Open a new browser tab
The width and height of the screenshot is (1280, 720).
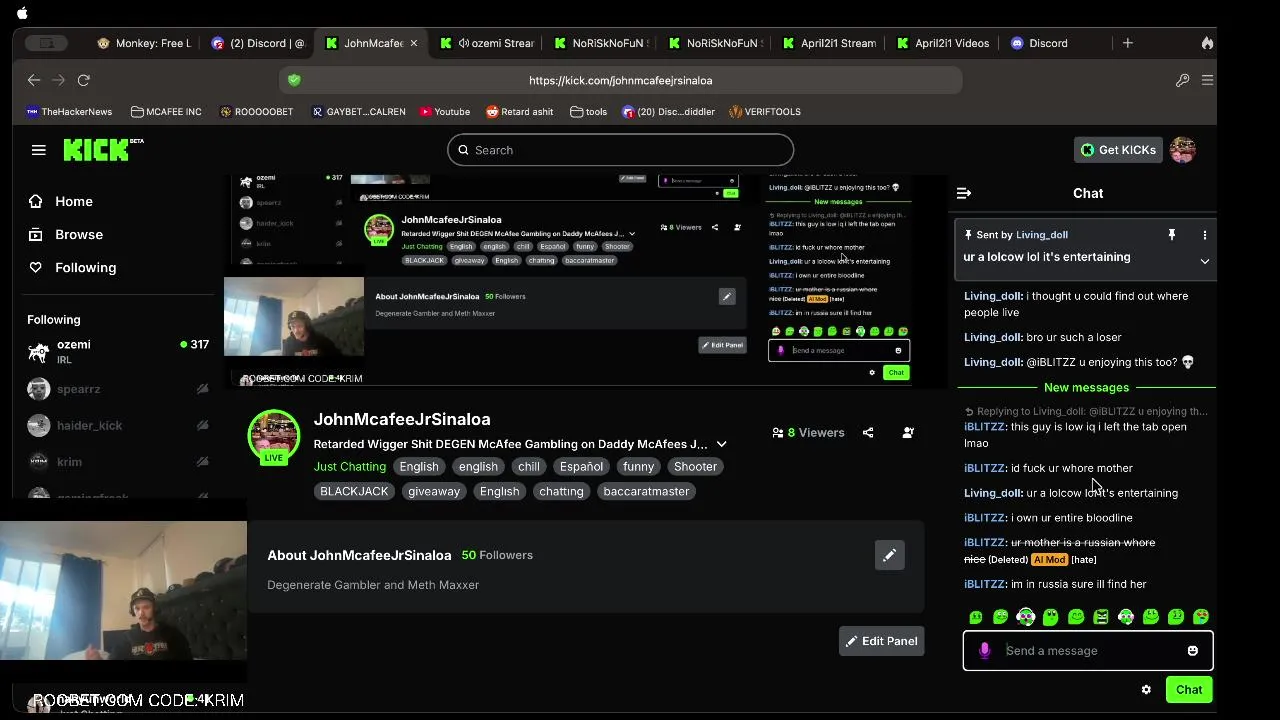[1128, 43]
